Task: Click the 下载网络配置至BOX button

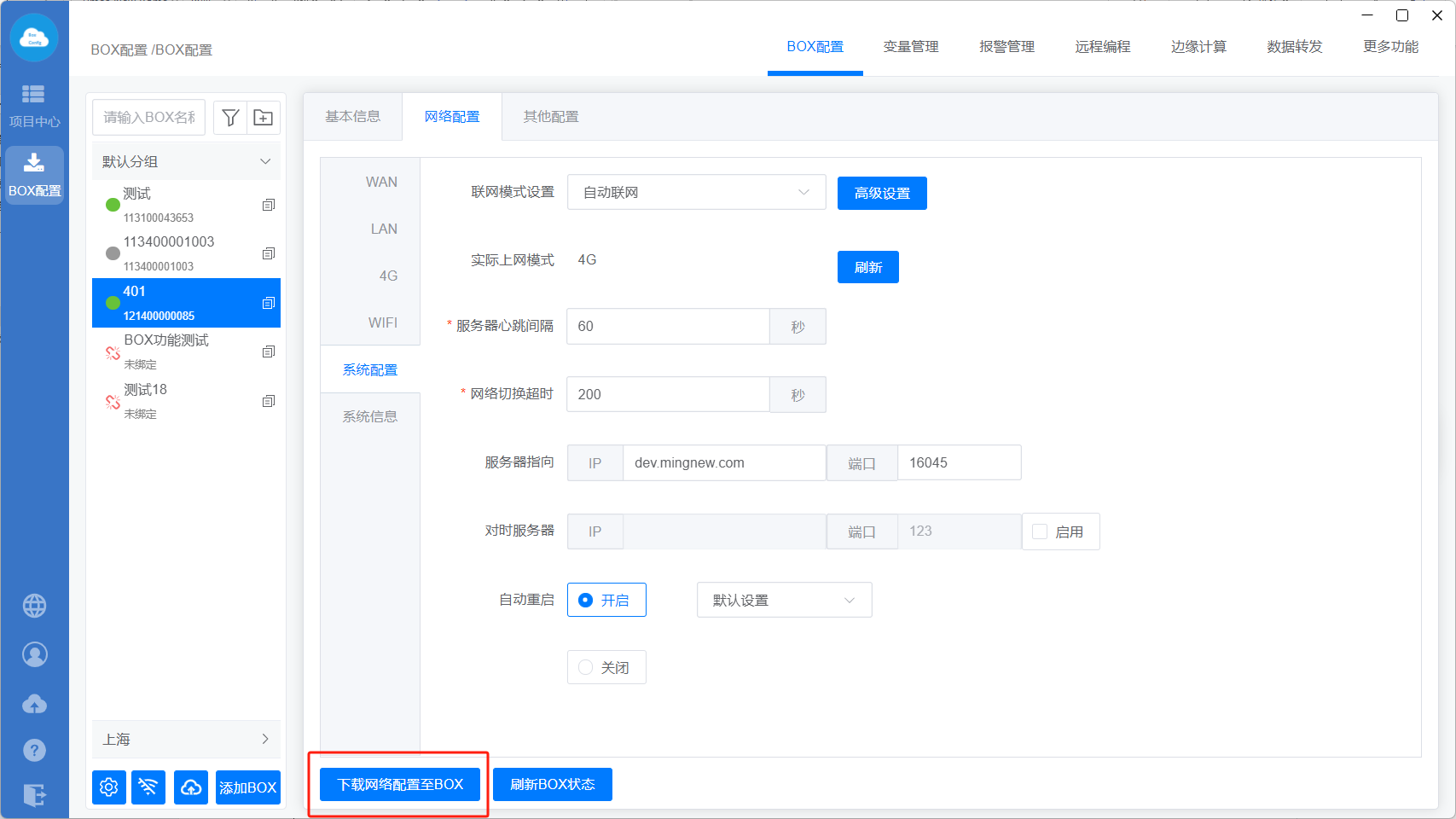Action: click(x=400, y=784)
